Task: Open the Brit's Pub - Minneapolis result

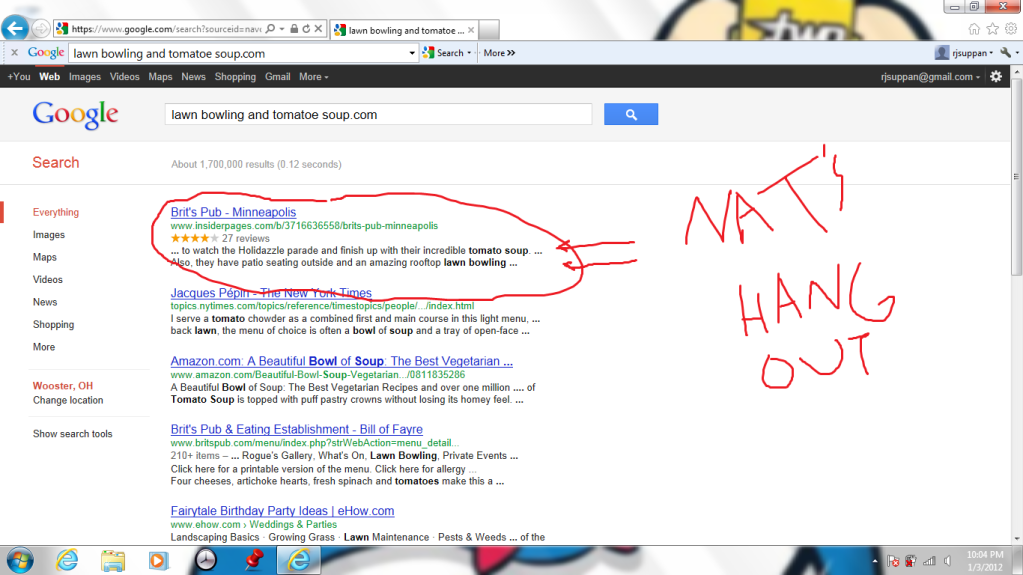Action: (x=233, y=213)
